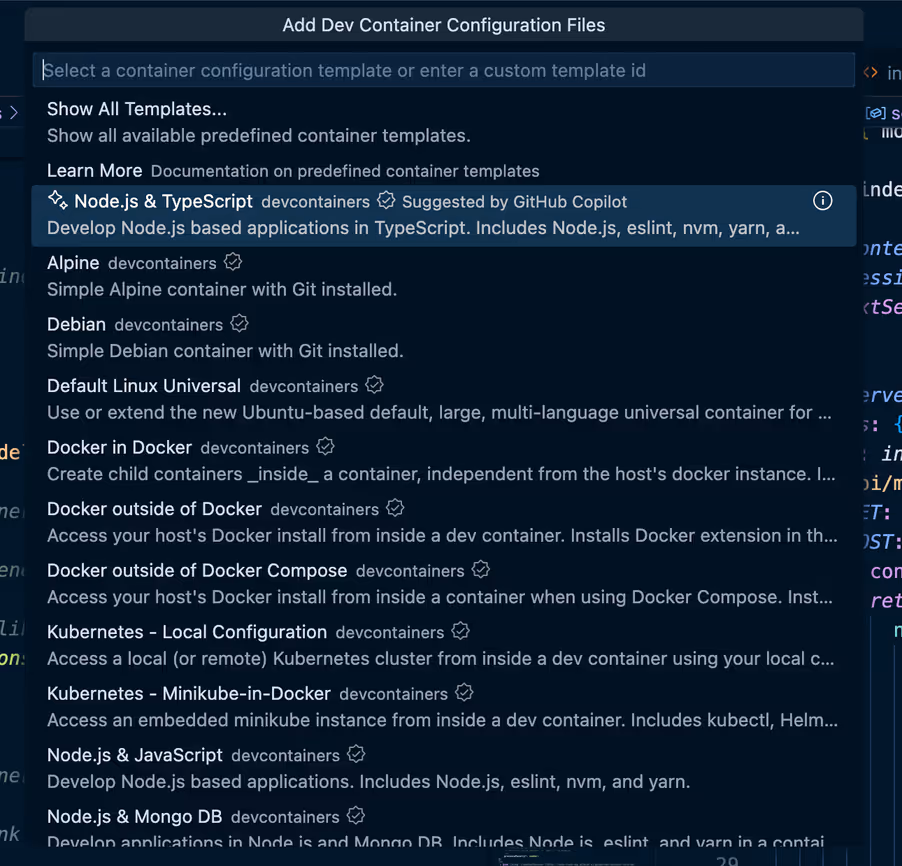This screenshot has height=866, width=902.
Task: Open info icon for Node.js & TypeScript
Action: [822, 201]
